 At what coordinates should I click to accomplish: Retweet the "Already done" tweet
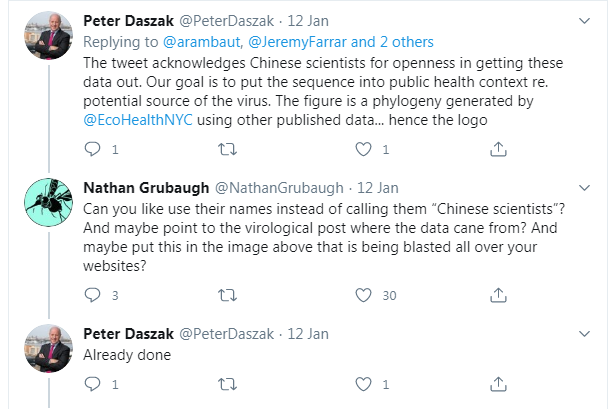point(227,384)
